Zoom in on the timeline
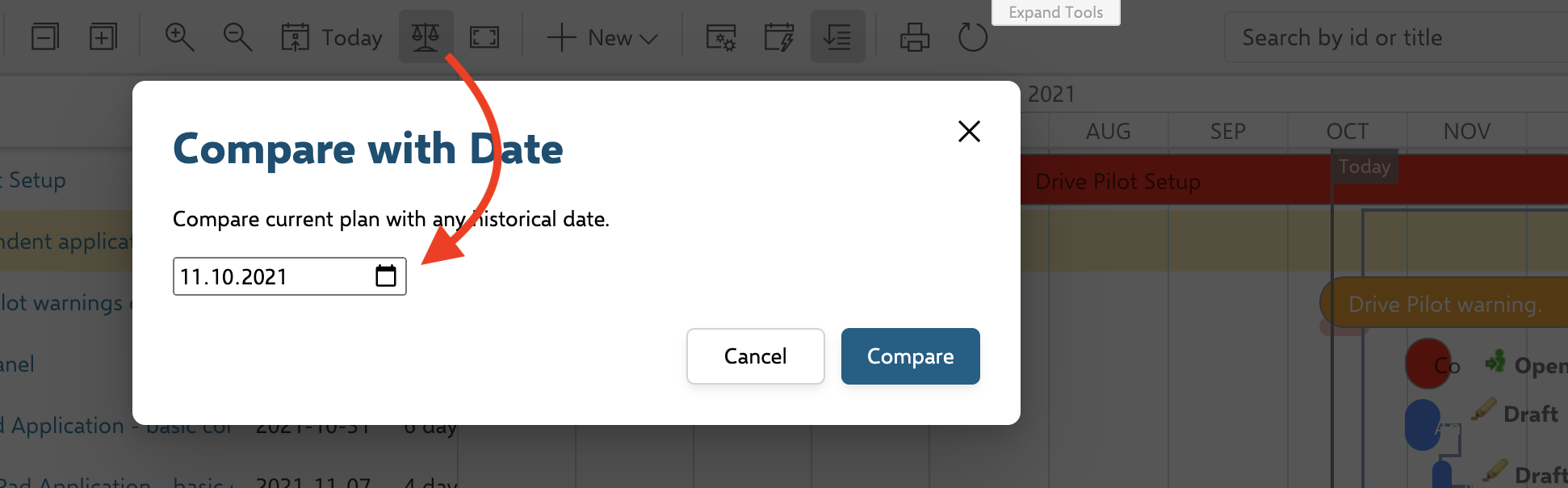The width and height of the screenshot is (1568, 488). pos(180,36)
